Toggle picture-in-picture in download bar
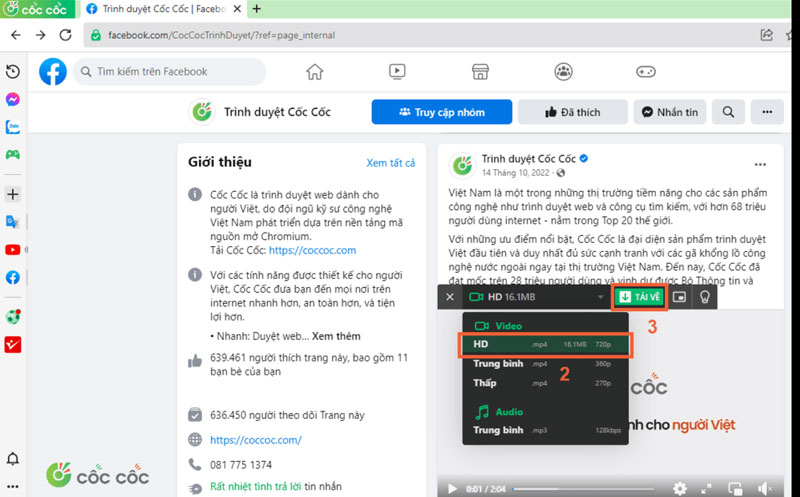 point(679,297)
